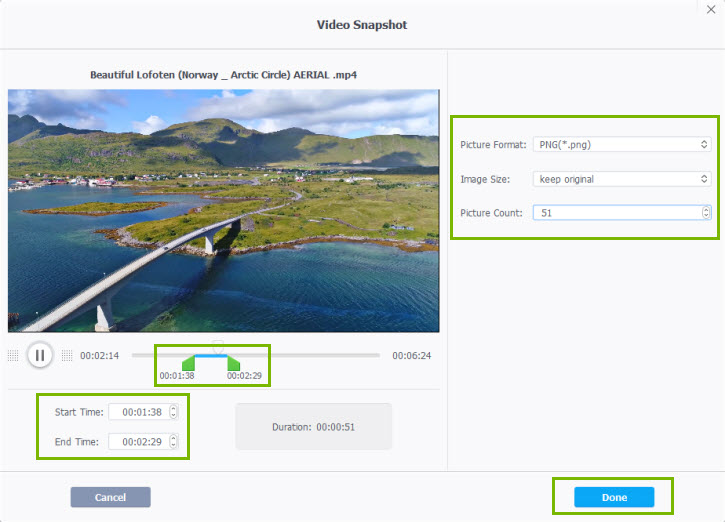Click the Start Time stepper arrows
The image size is (725, 522).
[173, 411]
